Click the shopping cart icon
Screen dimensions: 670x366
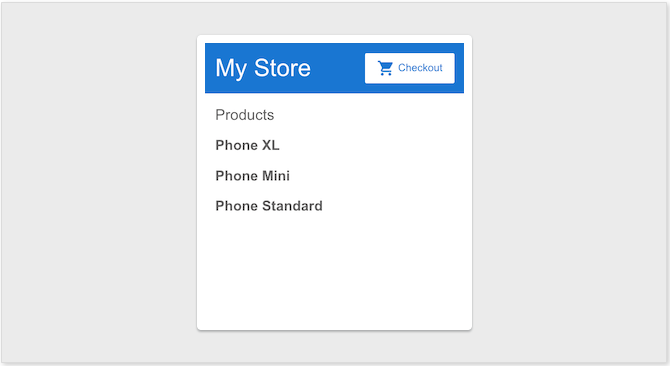tap(385, 68)
